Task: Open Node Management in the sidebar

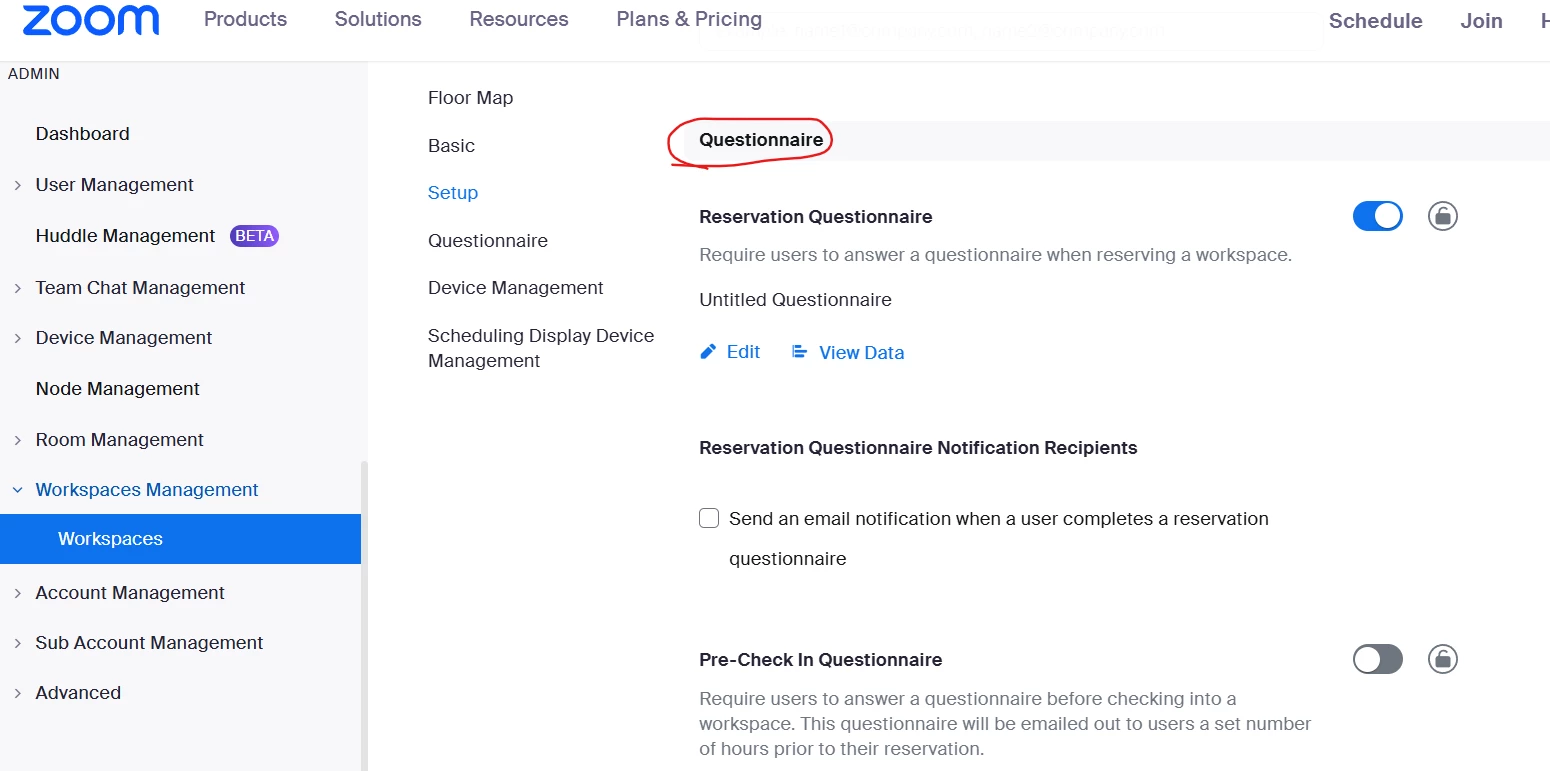Action: 117,389
